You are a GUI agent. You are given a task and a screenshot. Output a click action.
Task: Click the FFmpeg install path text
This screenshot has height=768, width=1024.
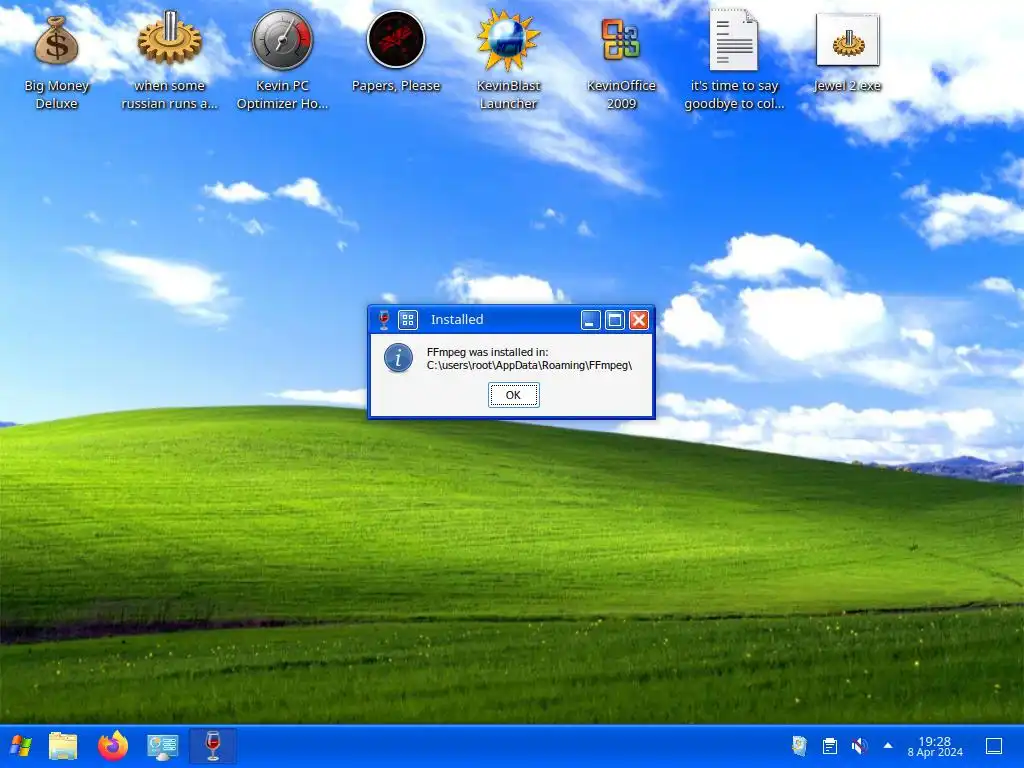530,365
